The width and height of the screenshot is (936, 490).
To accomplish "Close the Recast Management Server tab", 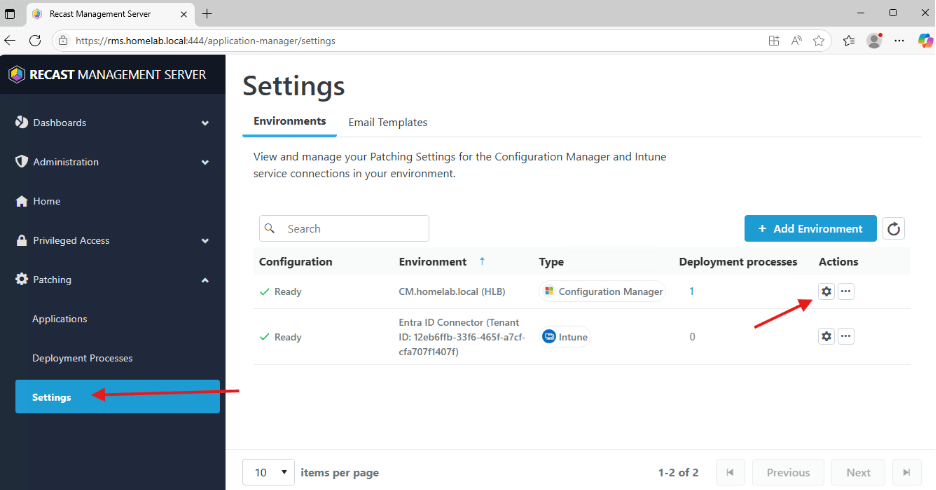I will (184, 14).
